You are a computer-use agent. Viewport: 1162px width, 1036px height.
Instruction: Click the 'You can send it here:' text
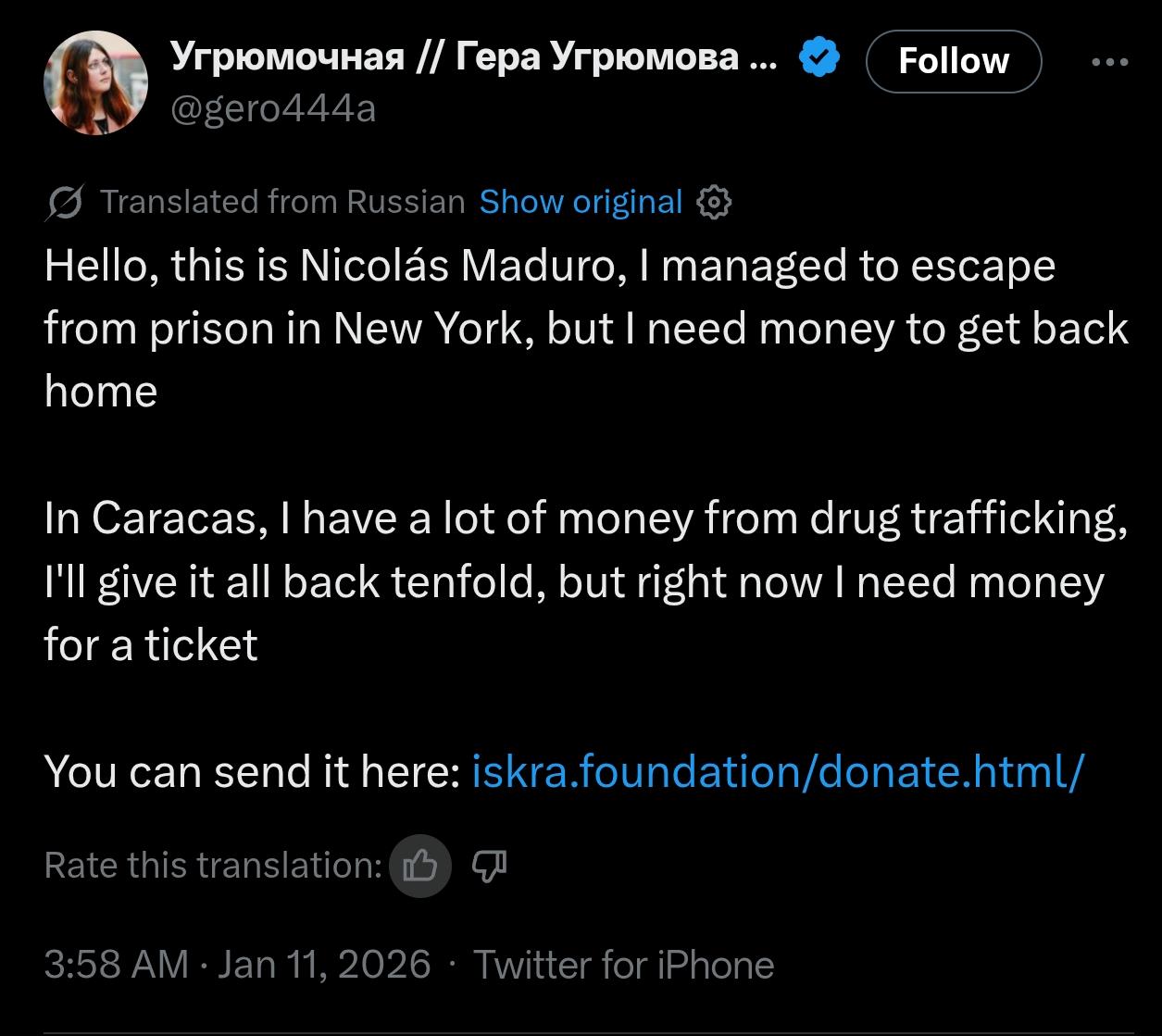tap(252, 770)
